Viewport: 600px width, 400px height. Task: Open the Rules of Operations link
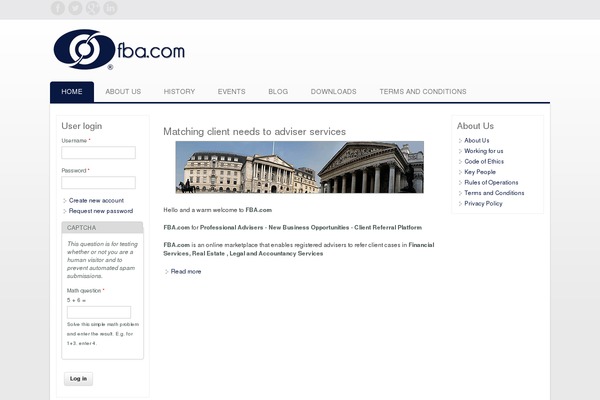(491, 183)
